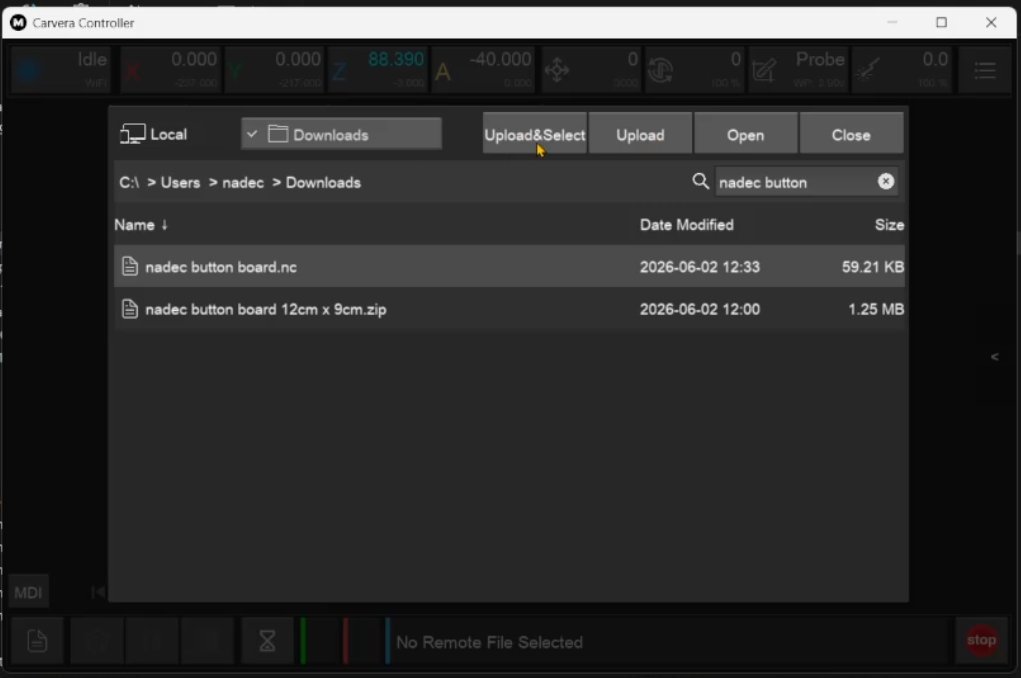Click the magnifier search icon
Viewport: 1021px width, 678px height.
click(x=701, y=182)
